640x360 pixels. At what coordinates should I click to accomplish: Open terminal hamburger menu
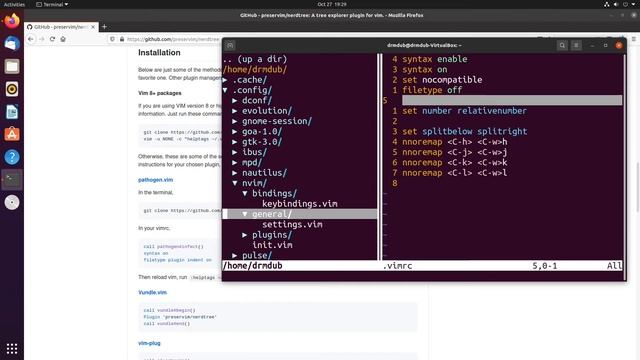pyautogui.click(x=576, y=45)
